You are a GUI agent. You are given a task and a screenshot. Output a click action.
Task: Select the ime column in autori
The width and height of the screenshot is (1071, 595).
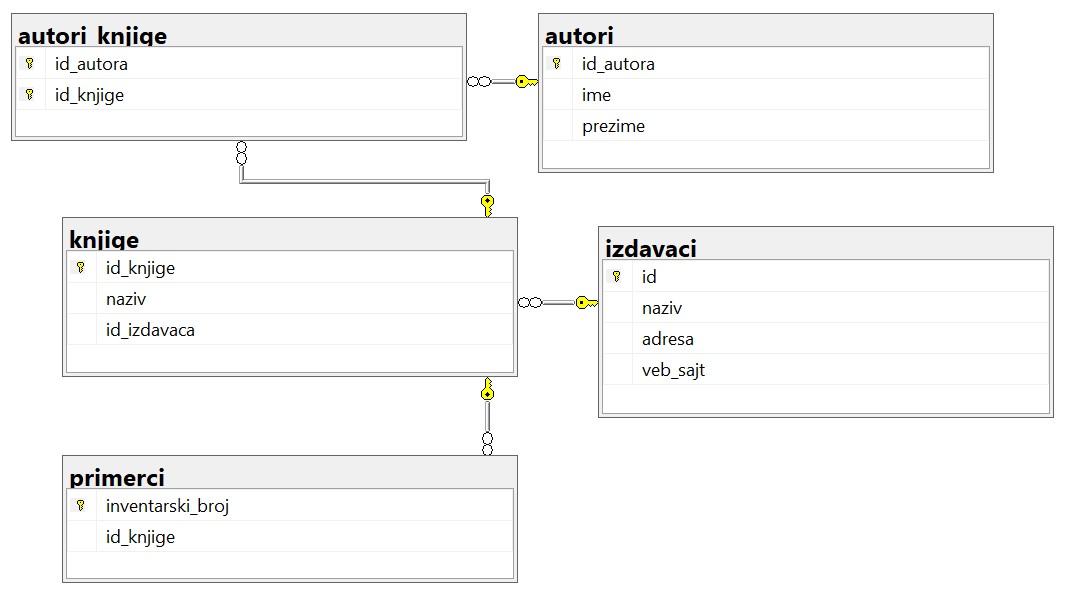click(596, 95)
